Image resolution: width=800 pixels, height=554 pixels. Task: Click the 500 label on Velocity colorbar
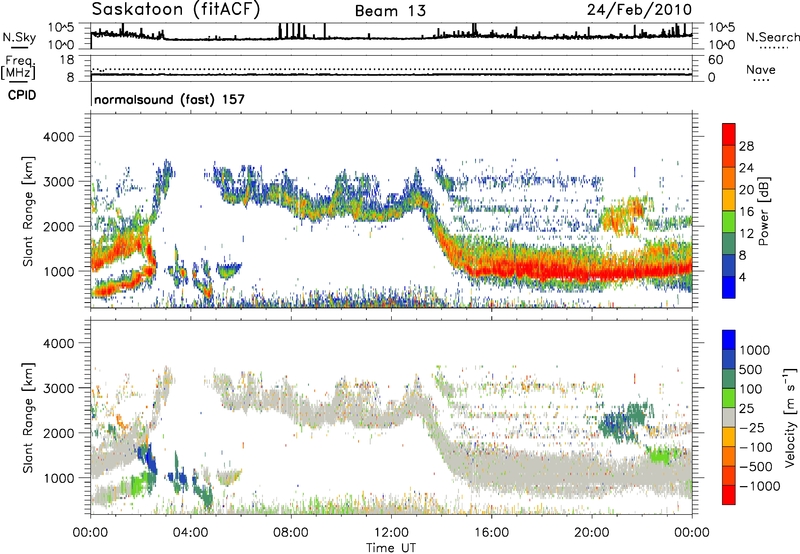(x=753, y=370)
